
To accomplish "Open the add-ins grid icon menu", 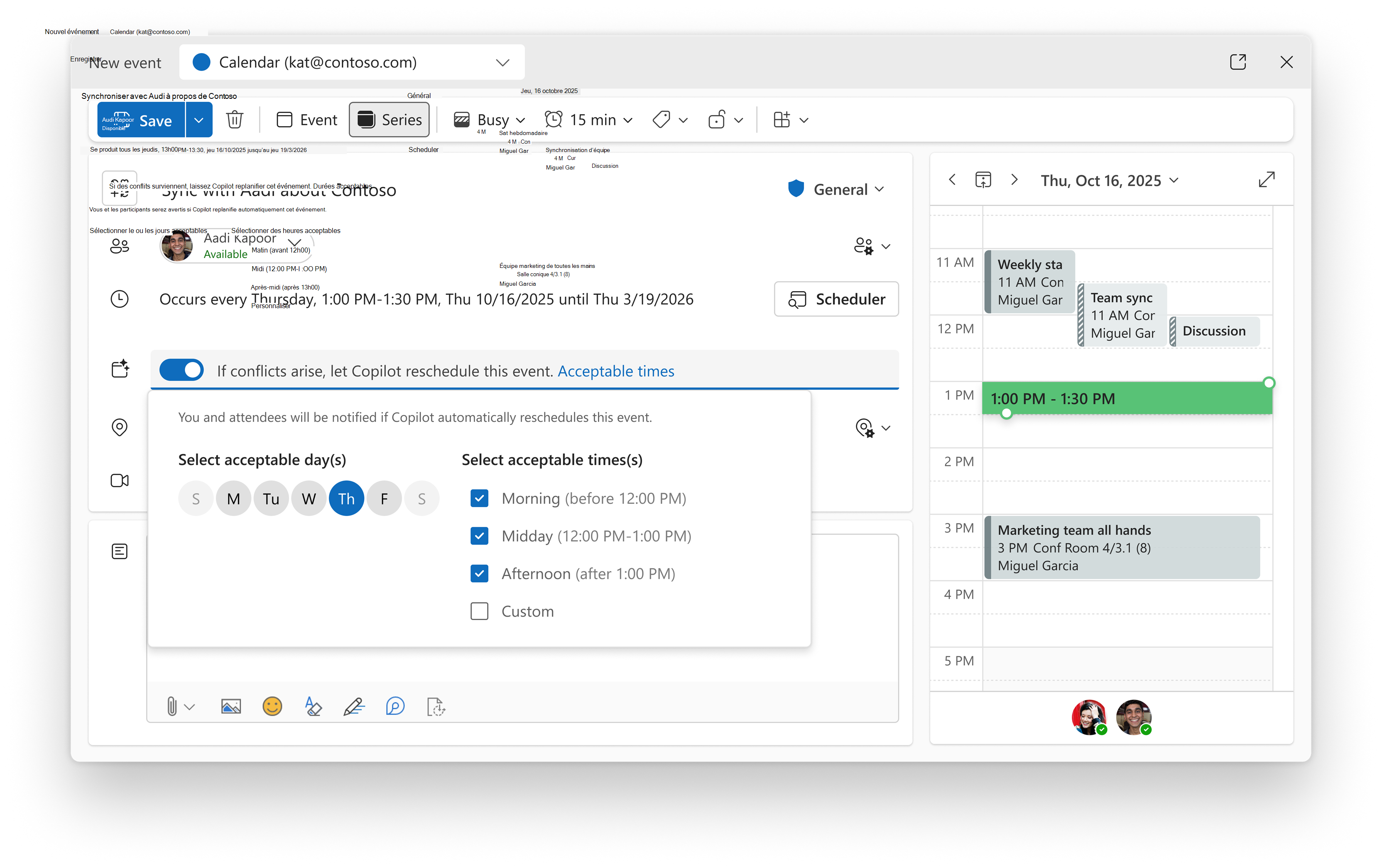I will click(x=791, y=120).
